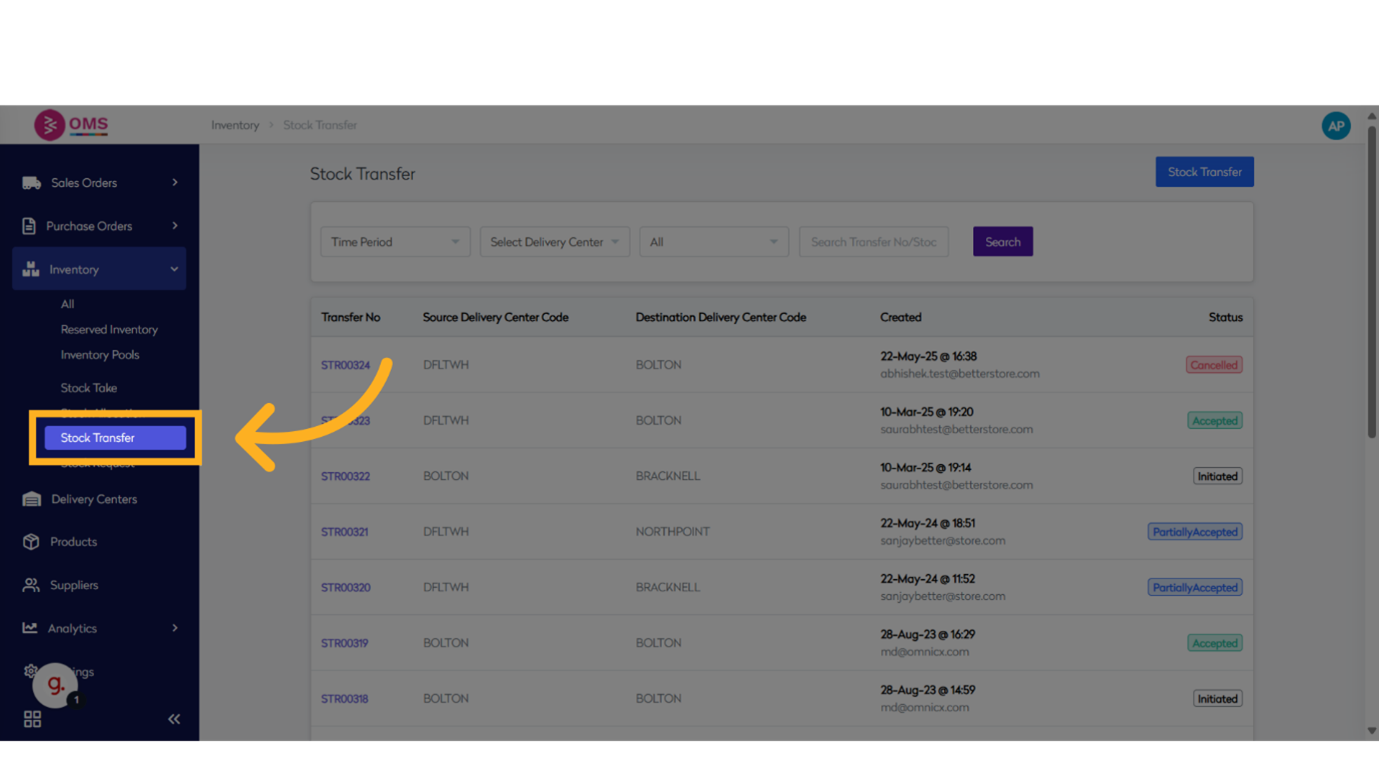Open the apps grid icon at bottom left
1379x776 pixels.
[32, 719]
